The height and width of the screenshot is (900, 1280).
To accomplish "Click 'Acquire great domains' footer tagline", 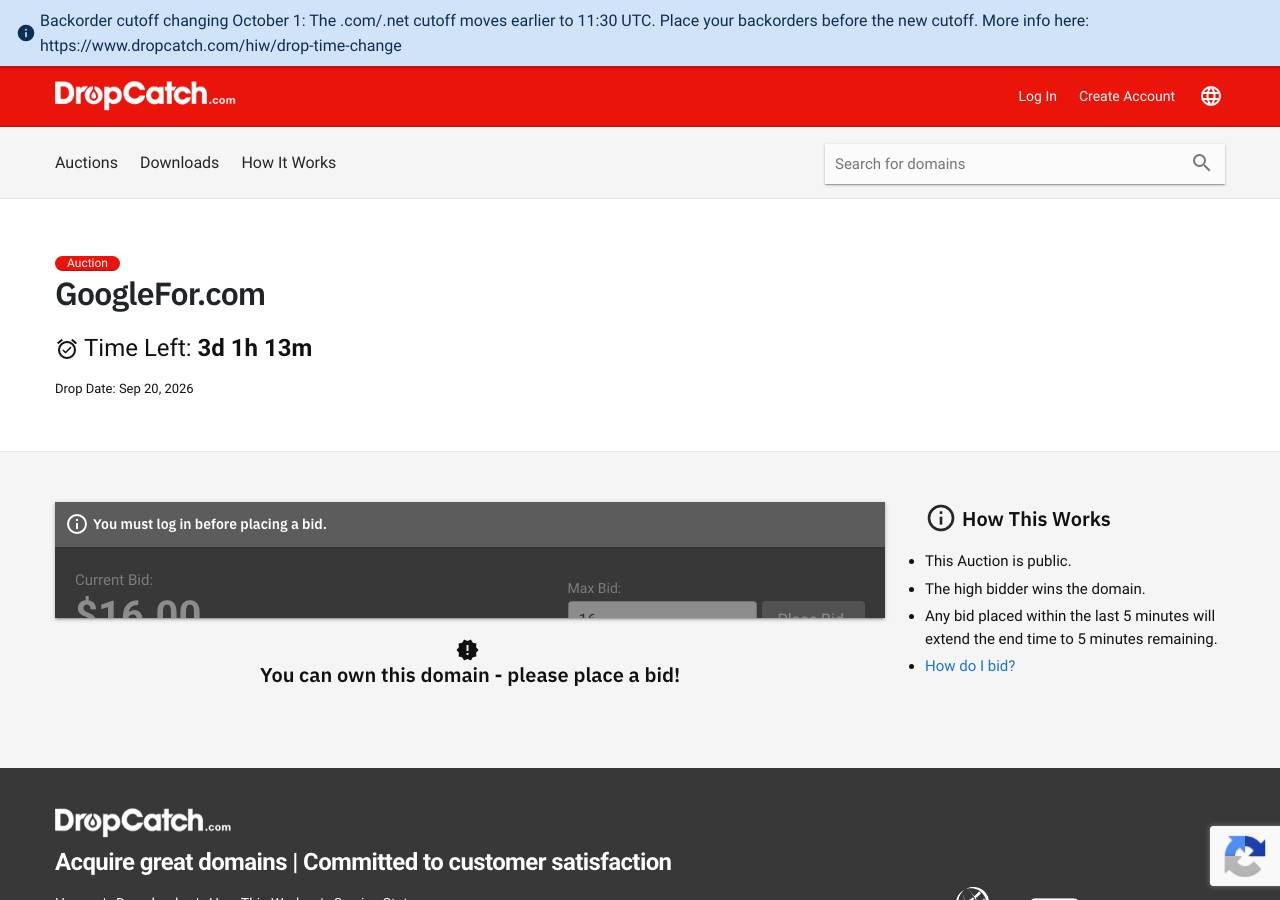I will [363, 862].
